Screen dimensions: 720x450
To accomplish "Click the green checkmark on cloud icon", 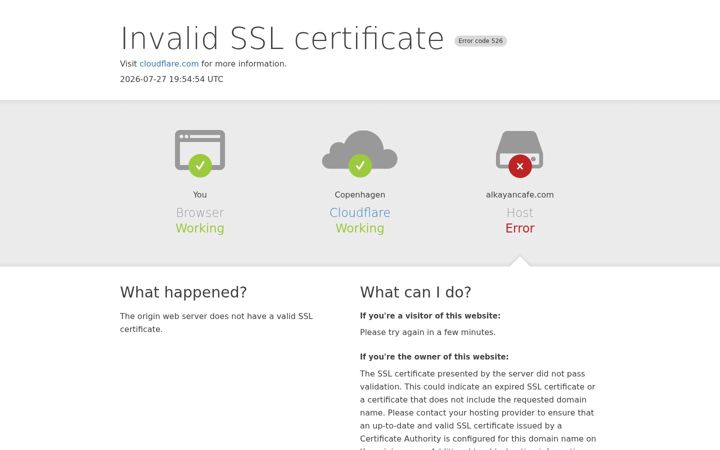I will point(360,166).
